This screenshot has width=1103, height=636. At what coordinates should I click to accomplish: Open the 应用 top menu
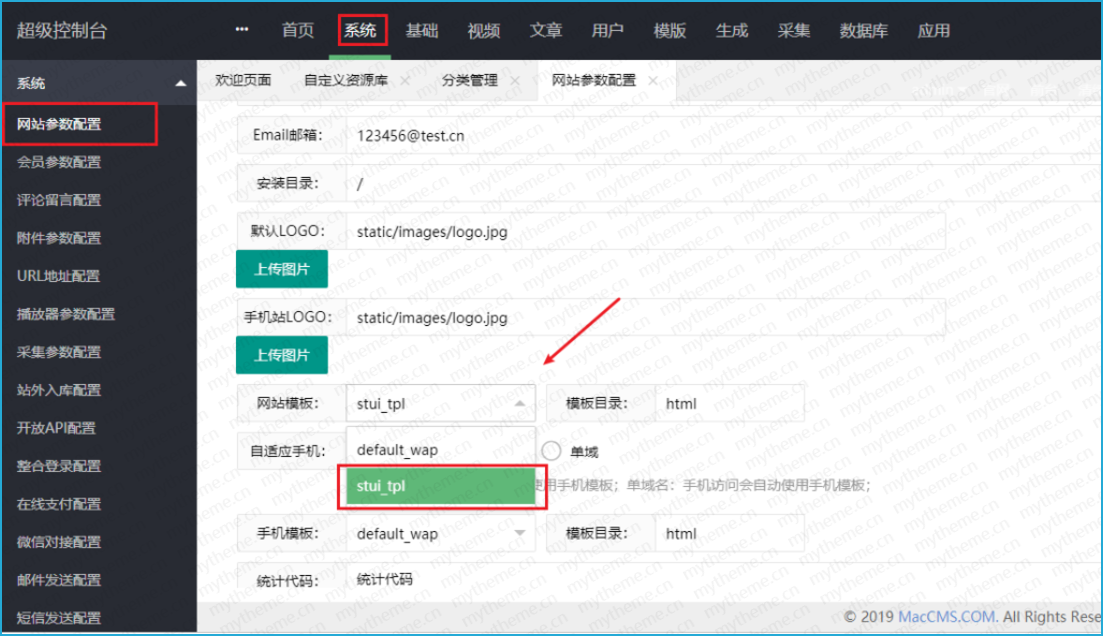tap(934, 30)
